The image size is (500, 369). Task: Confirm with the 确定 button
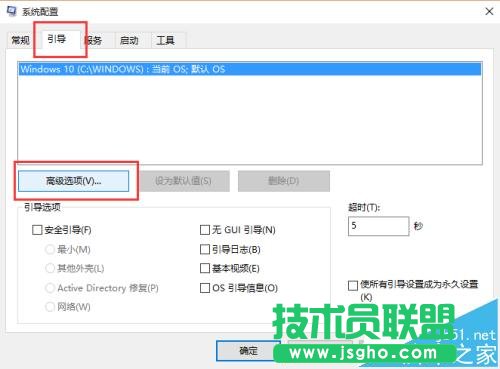pos(248,351)
